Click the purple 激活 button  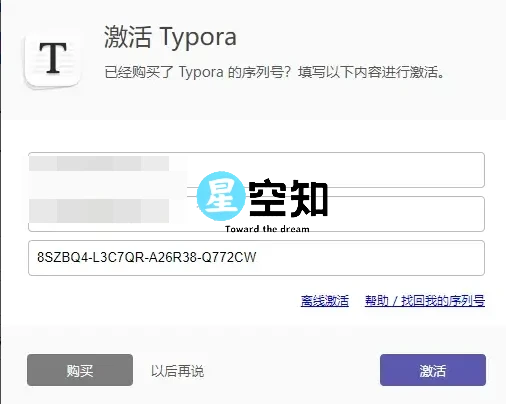(x=433, y=370)
